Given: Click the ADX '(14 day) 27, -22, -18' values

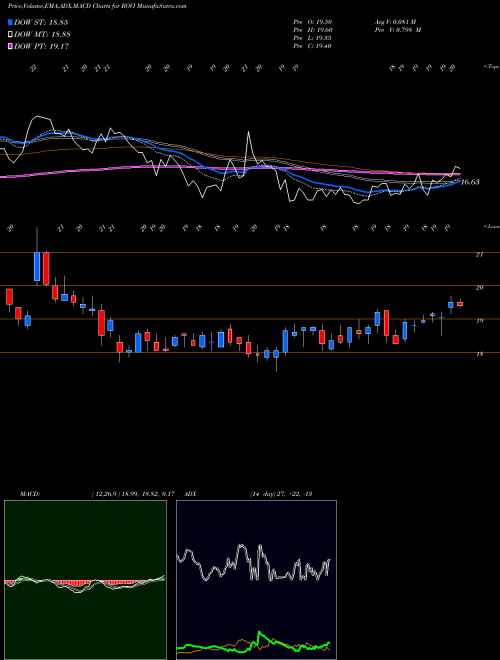Looking at the screenshot, I should pos(281,494).
